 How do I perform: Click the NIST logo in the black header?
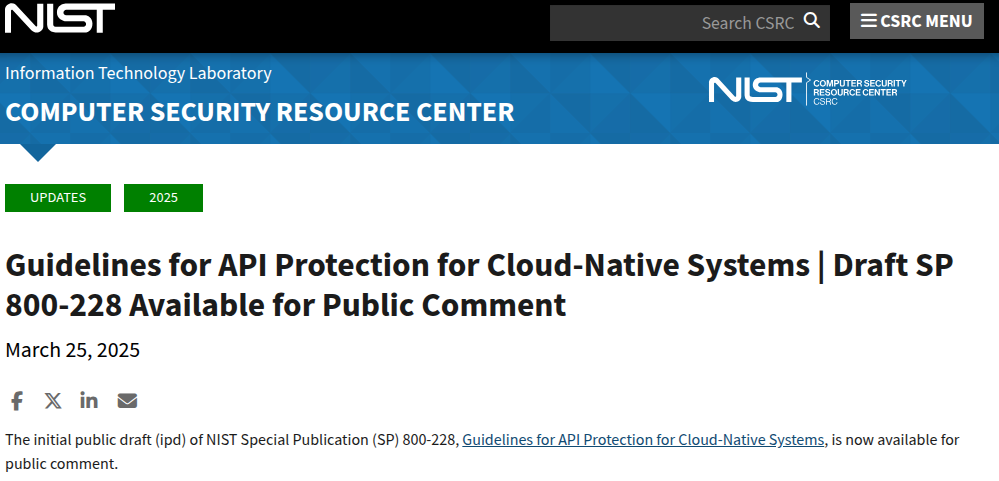(x=60, y=18)
